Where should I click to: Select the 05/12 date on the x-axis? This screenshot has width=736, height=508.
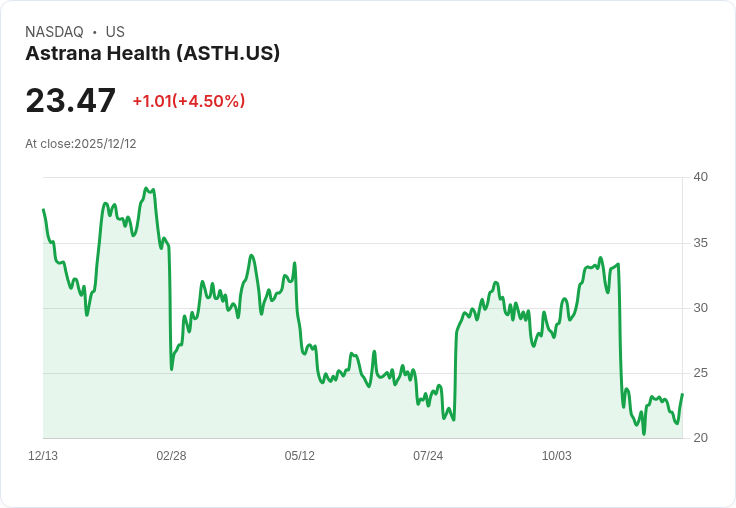click(x=300, y=456)
